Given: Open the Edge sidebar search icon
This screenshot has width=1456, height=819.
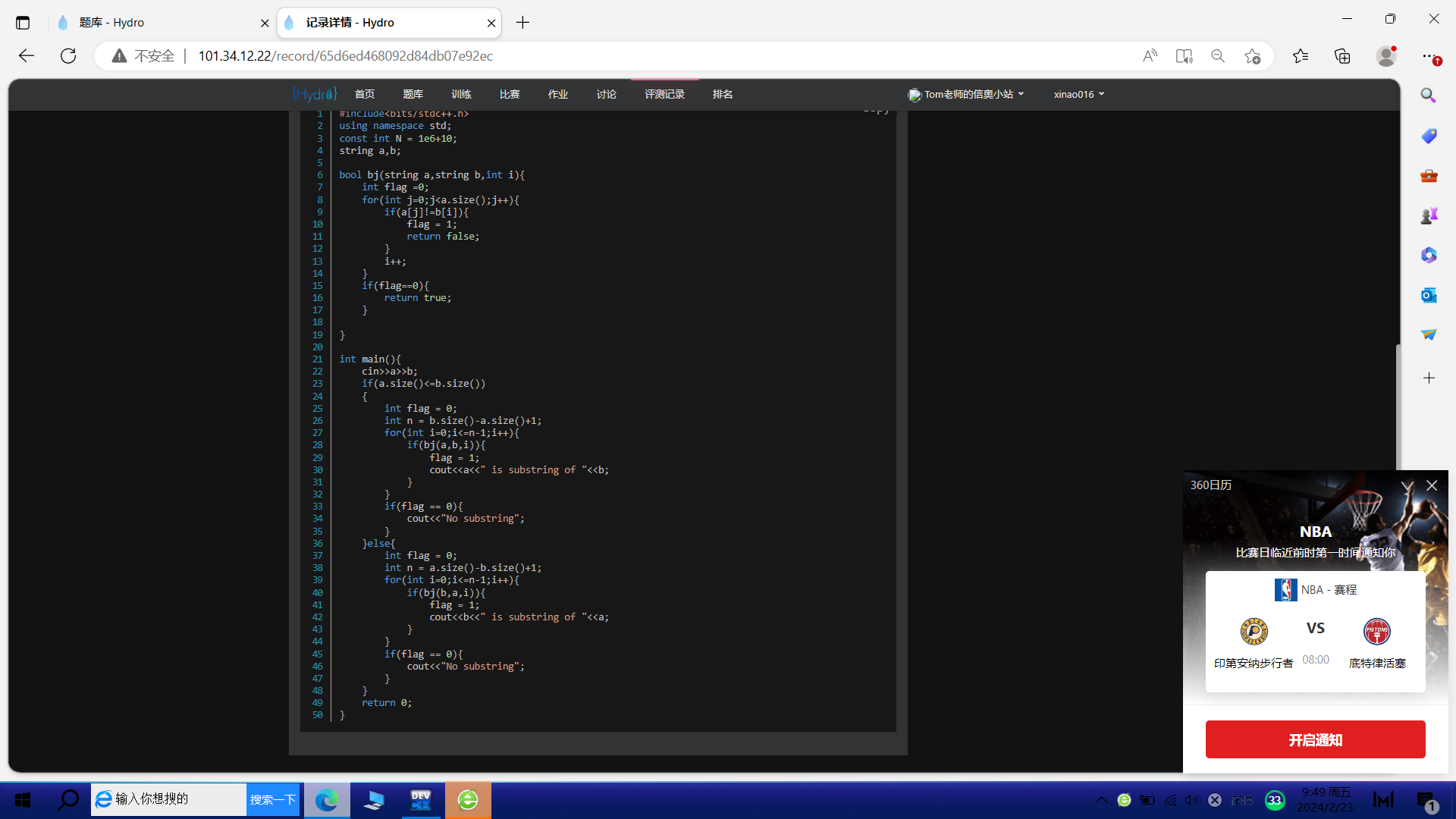Looking at the screenshot, I should 1429,96.
